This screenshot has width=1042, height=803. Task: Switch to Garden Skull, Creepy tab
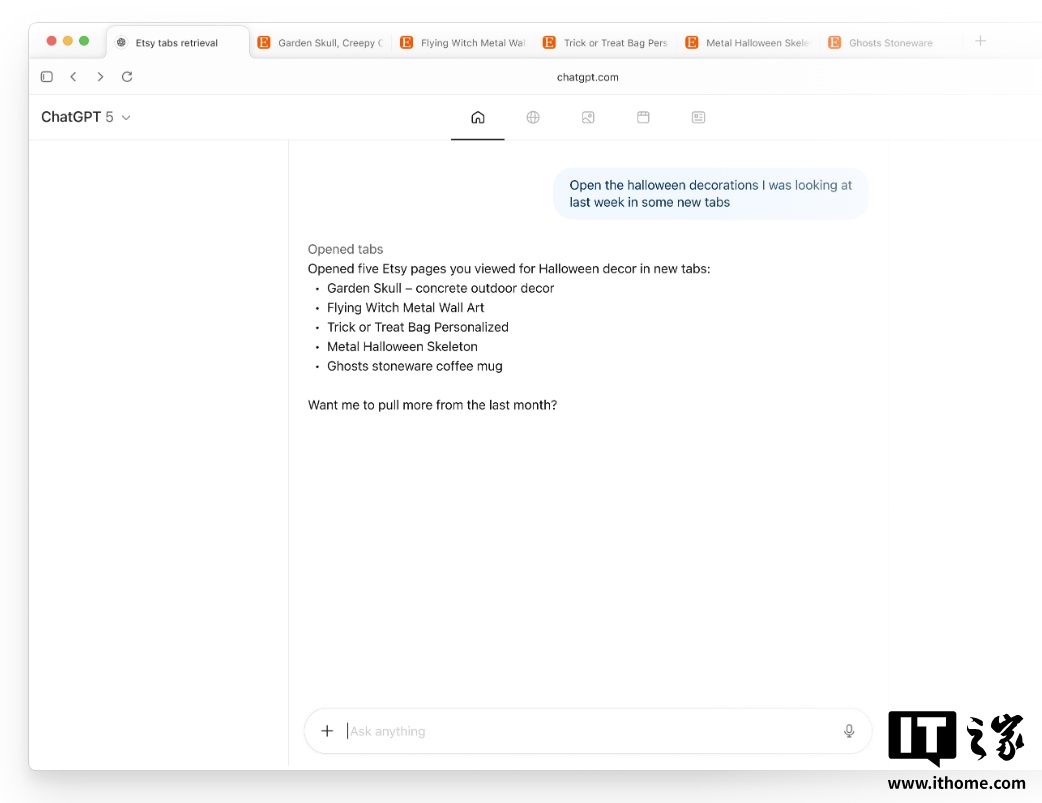click(x=321, y=43)
